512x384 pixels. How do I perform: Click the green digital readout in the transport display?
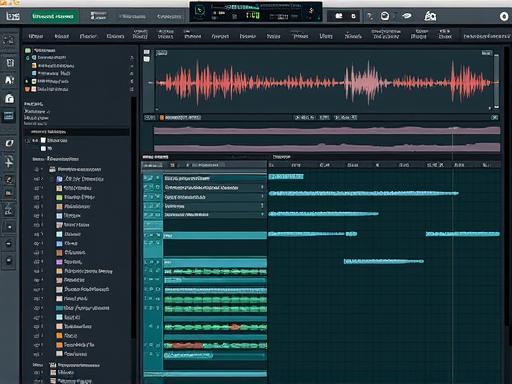pos(252,15)
